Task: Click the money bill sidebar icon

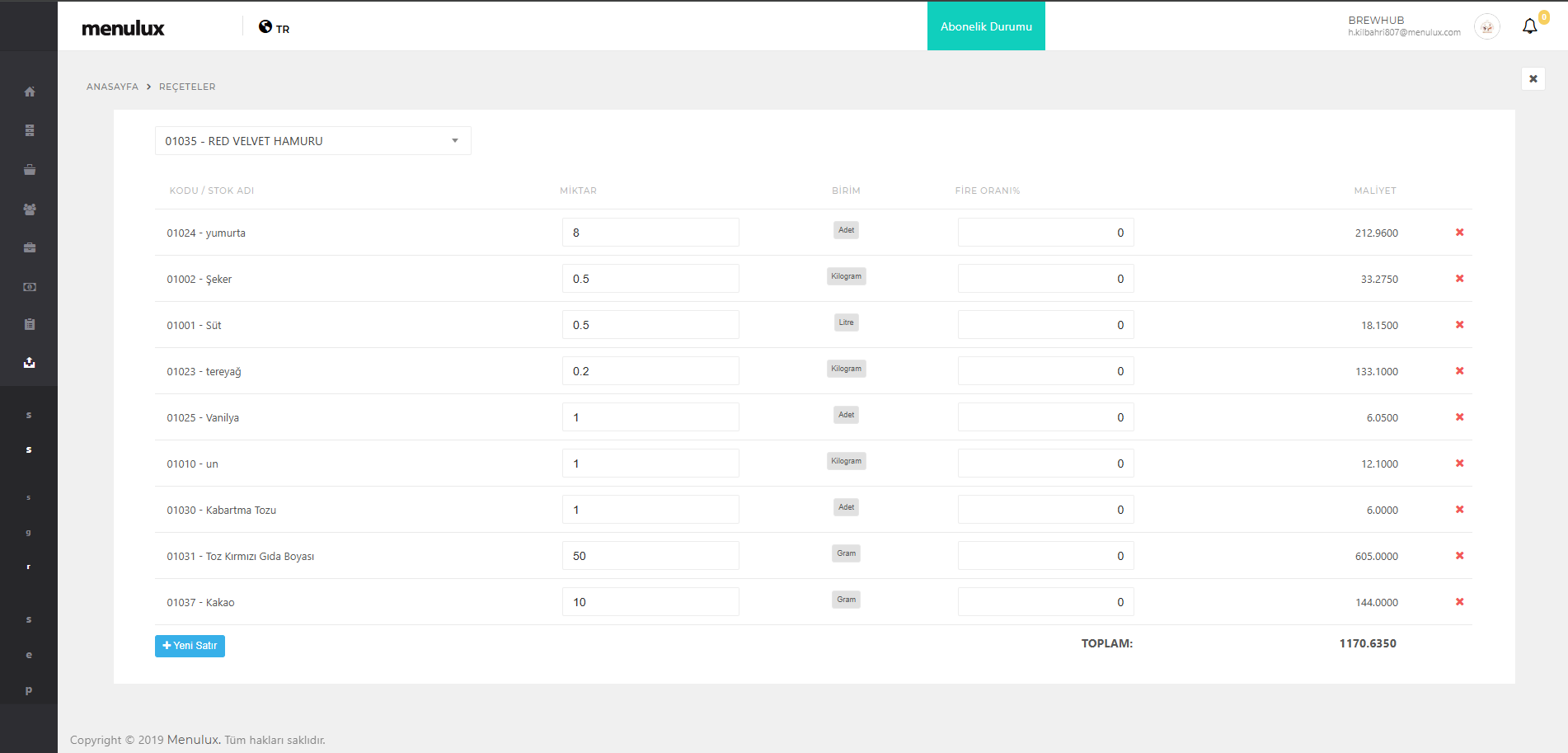Action: pos(30,287)
